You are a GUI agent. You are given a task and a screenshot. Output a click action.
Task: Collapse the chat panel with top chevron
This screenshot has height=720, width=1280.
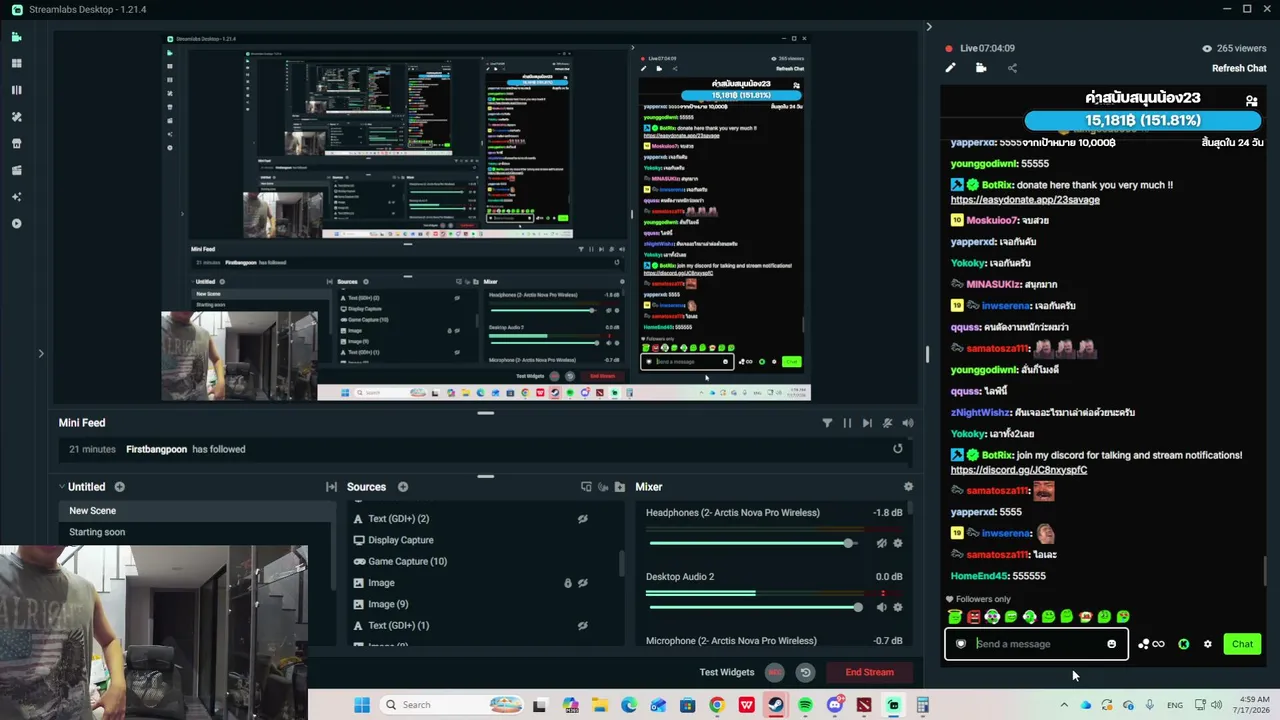[x=928, y=27]
